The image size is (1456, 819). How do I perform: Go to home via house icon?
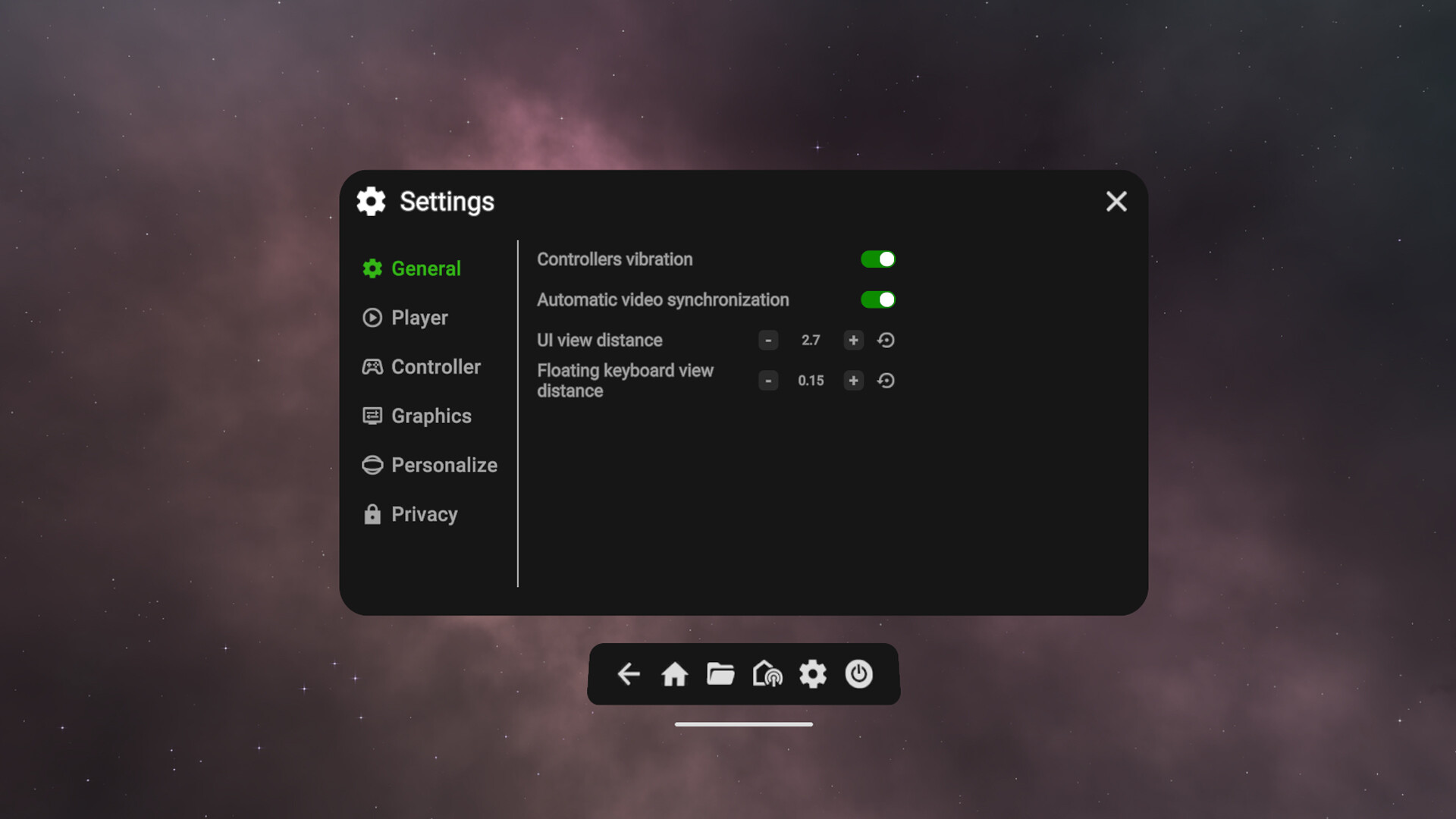click(674, 673)
